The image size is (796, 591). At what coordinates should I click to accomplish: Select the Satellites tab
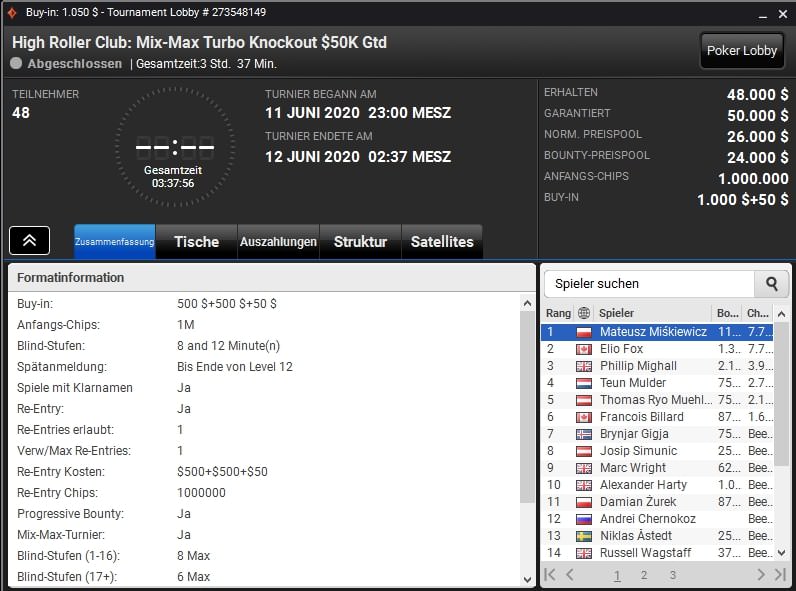pyautogui.click(x=442, y=242)
